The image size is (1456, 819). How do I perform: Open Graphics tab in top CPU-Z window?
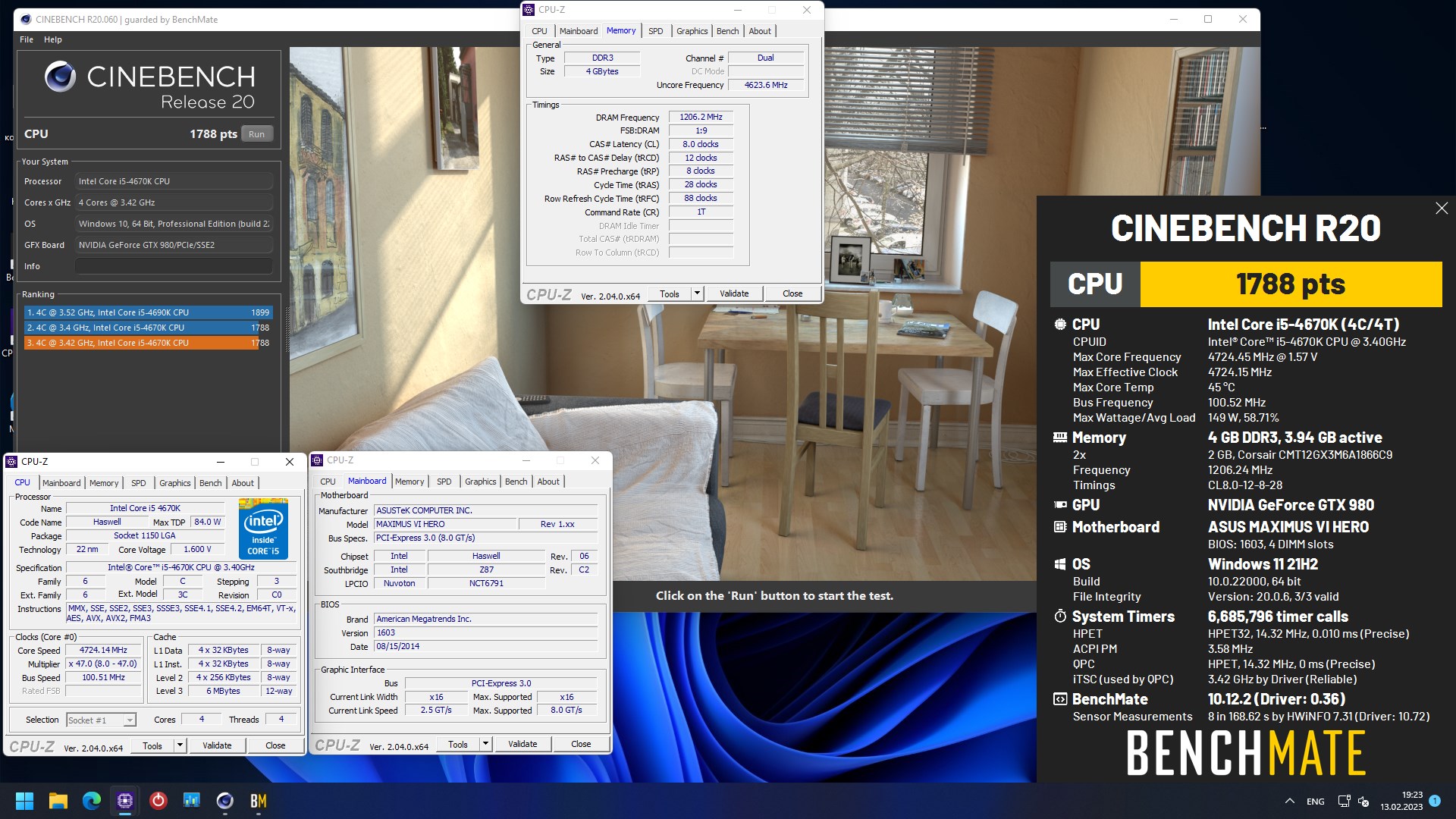pyautogui.click(x=692, y=31)
